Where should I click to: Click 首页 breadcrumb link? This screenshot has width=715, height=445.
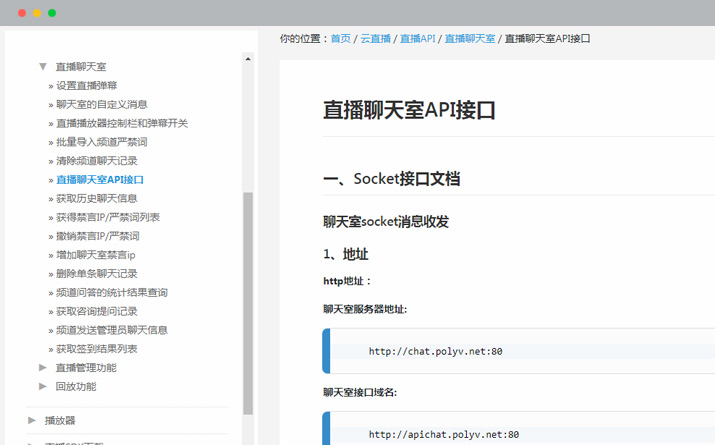[x=341, y=39]
